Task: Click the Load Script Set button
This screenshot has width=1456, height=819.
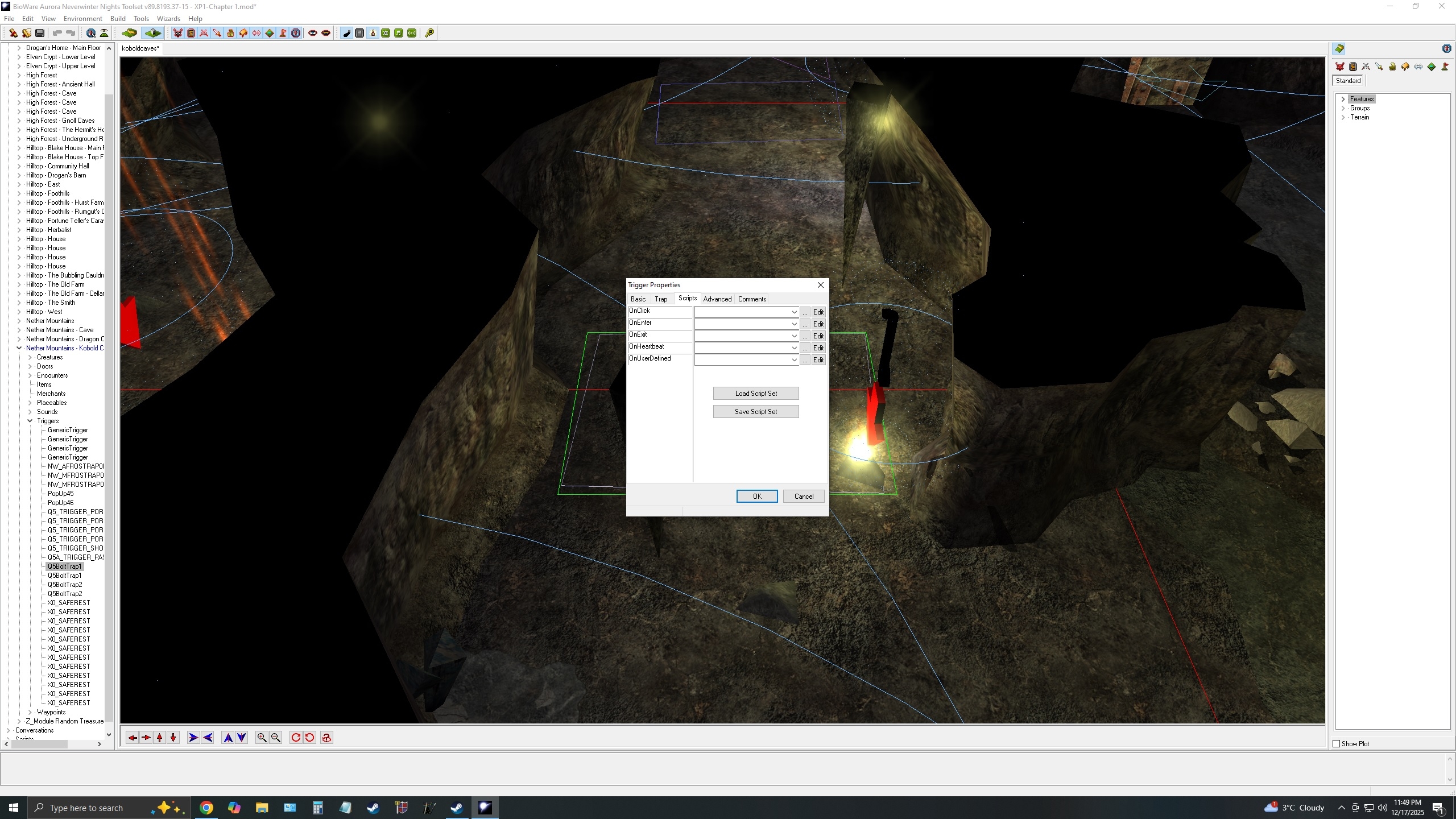Action: pyautogui.click(x=755, y=394)
